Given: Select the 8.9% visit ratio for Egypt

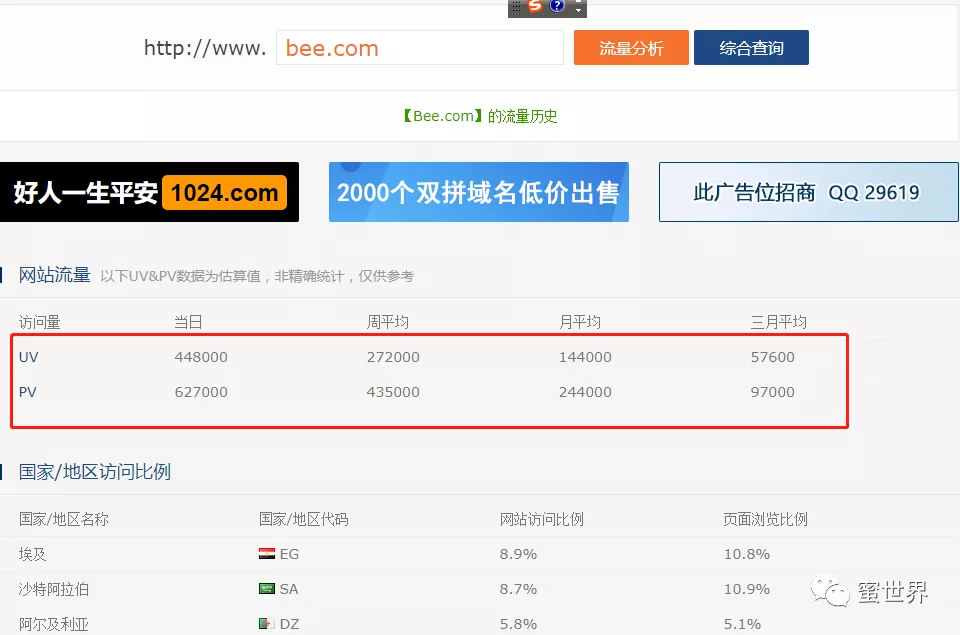Looking at the screenshot, I should [x=518, y=554].
